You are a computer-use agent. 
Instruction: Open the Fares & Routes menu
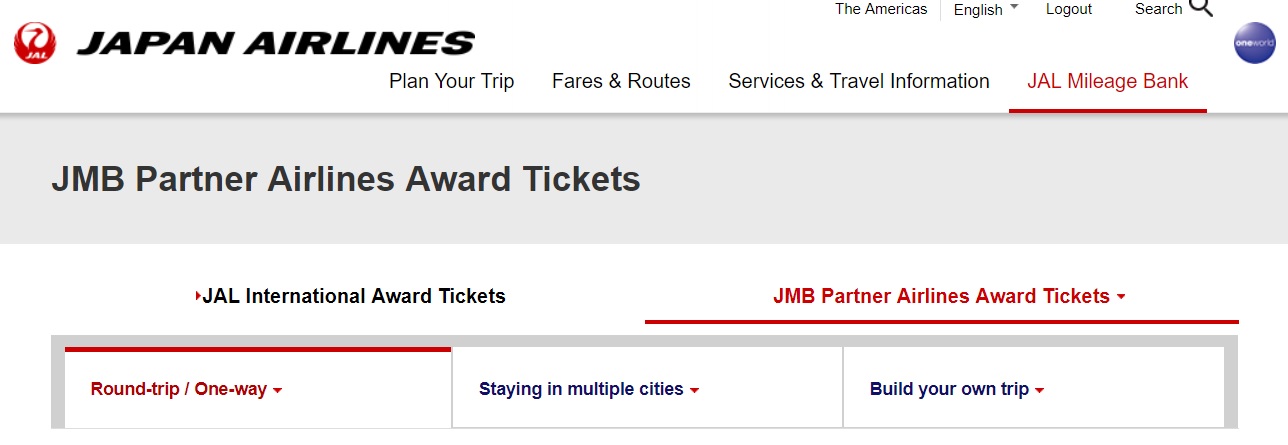[x=621, y=81]
